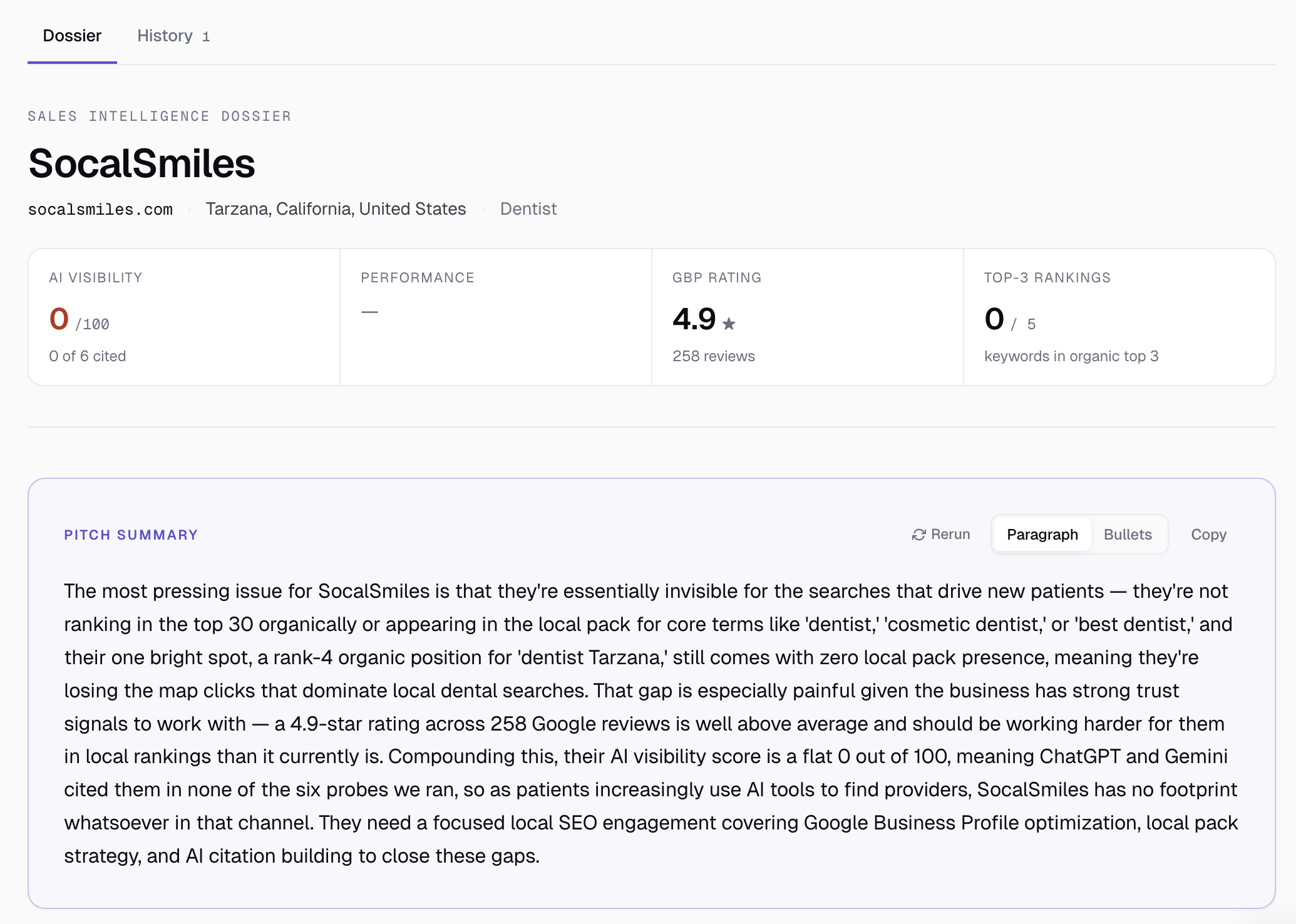Image resolution: width=1296 pixels, height=924 pixels.
Task: Click the 258 reviews text
Action: [x=713, y=356]
